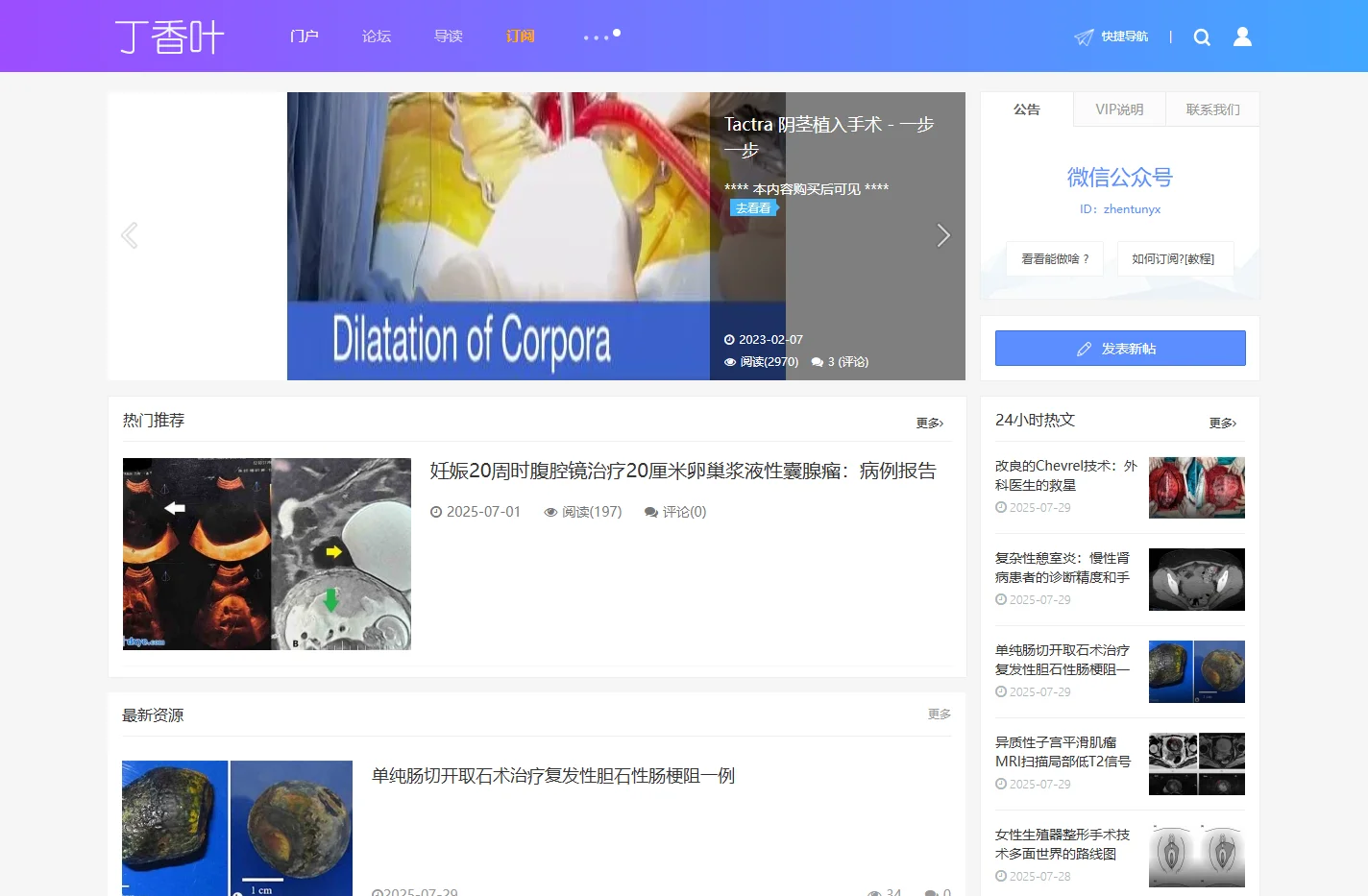This screenshot has width=1368, height=896.
Task: Click the comment bubble icon on the slide
Action: coord(818,362)
